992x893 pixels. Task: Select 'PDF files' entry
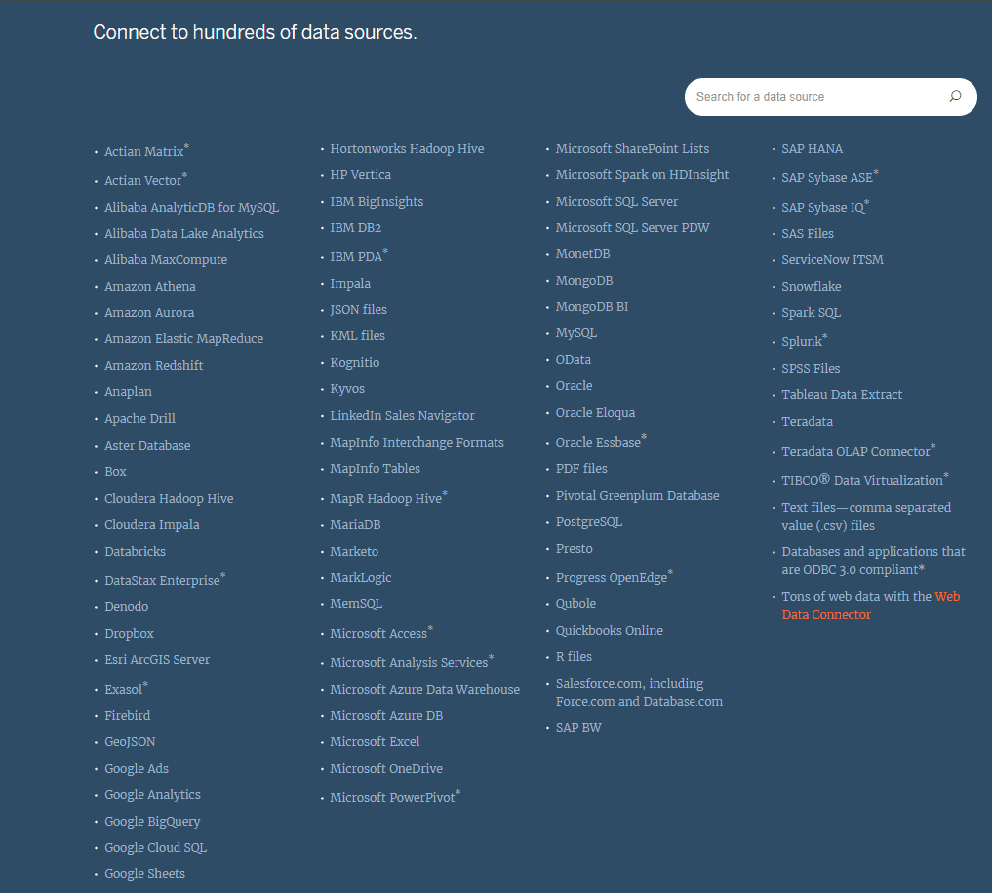click(582, 469)
